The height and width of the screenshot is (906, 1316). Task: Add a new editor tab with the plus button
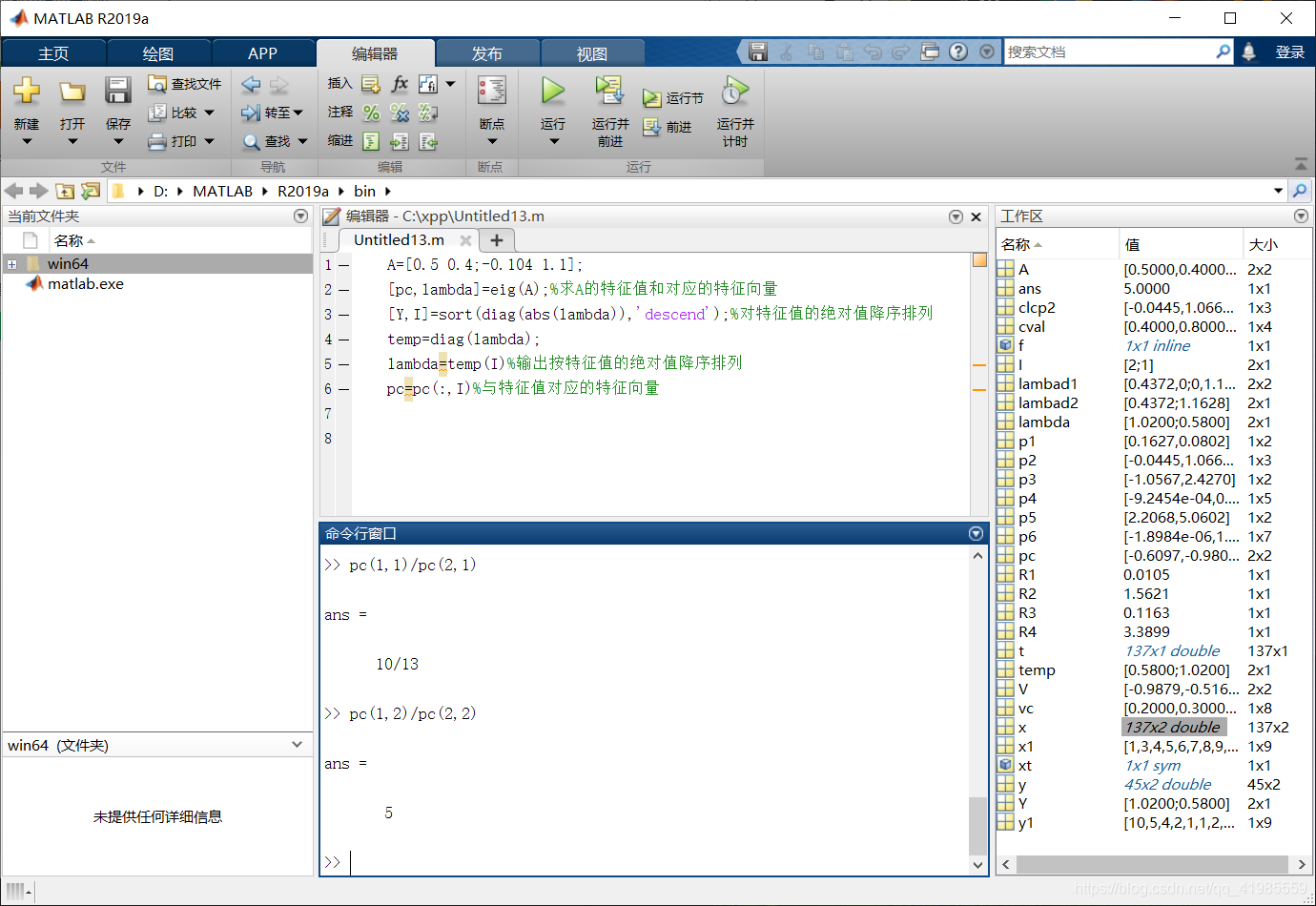[x=497, y=240]
